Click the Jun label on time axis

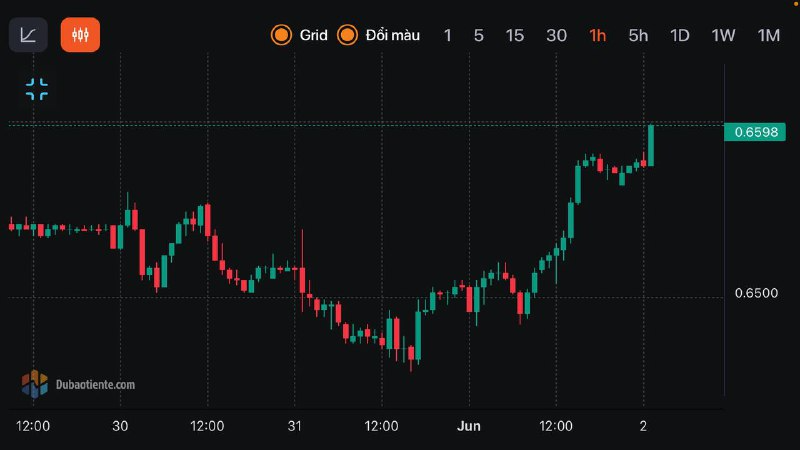tap(468, 426)
